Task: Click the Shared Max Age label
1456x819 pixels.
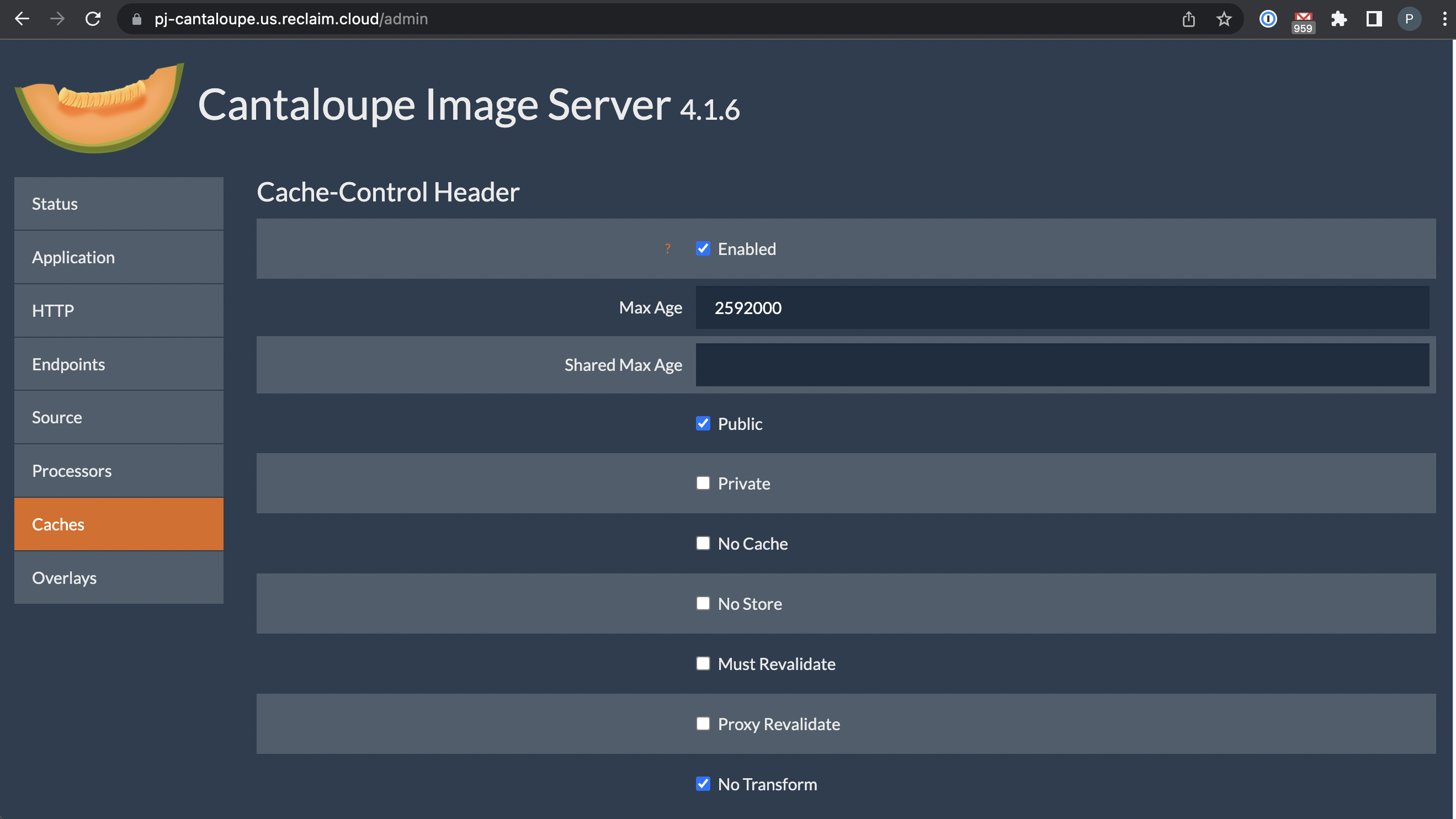Action: click(624, 365)
